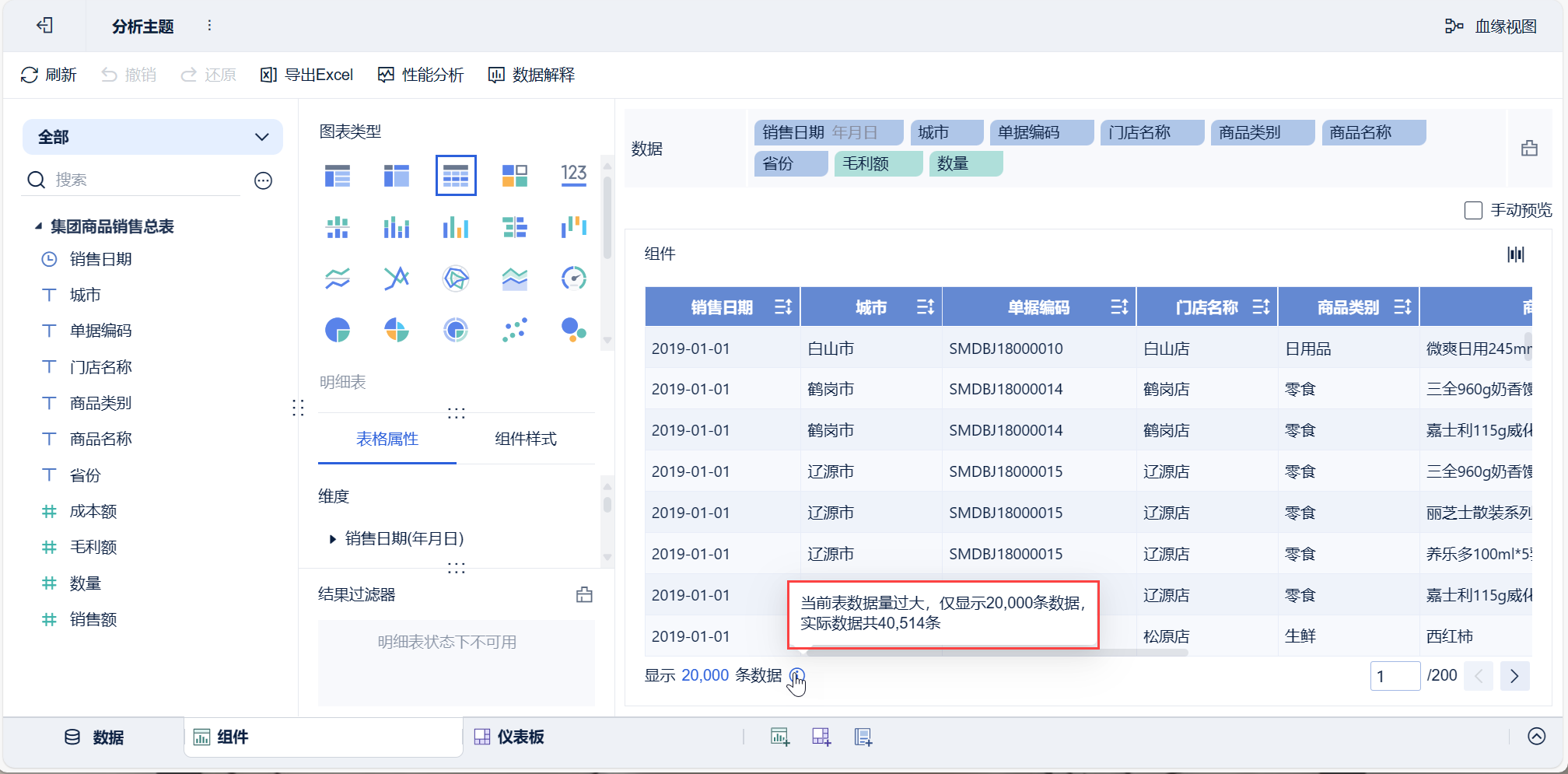The width and height of the screenshot is (1568, 774).
Task: Click the 单据编码 pill in 数据 area
Action: coord(1042,133)
